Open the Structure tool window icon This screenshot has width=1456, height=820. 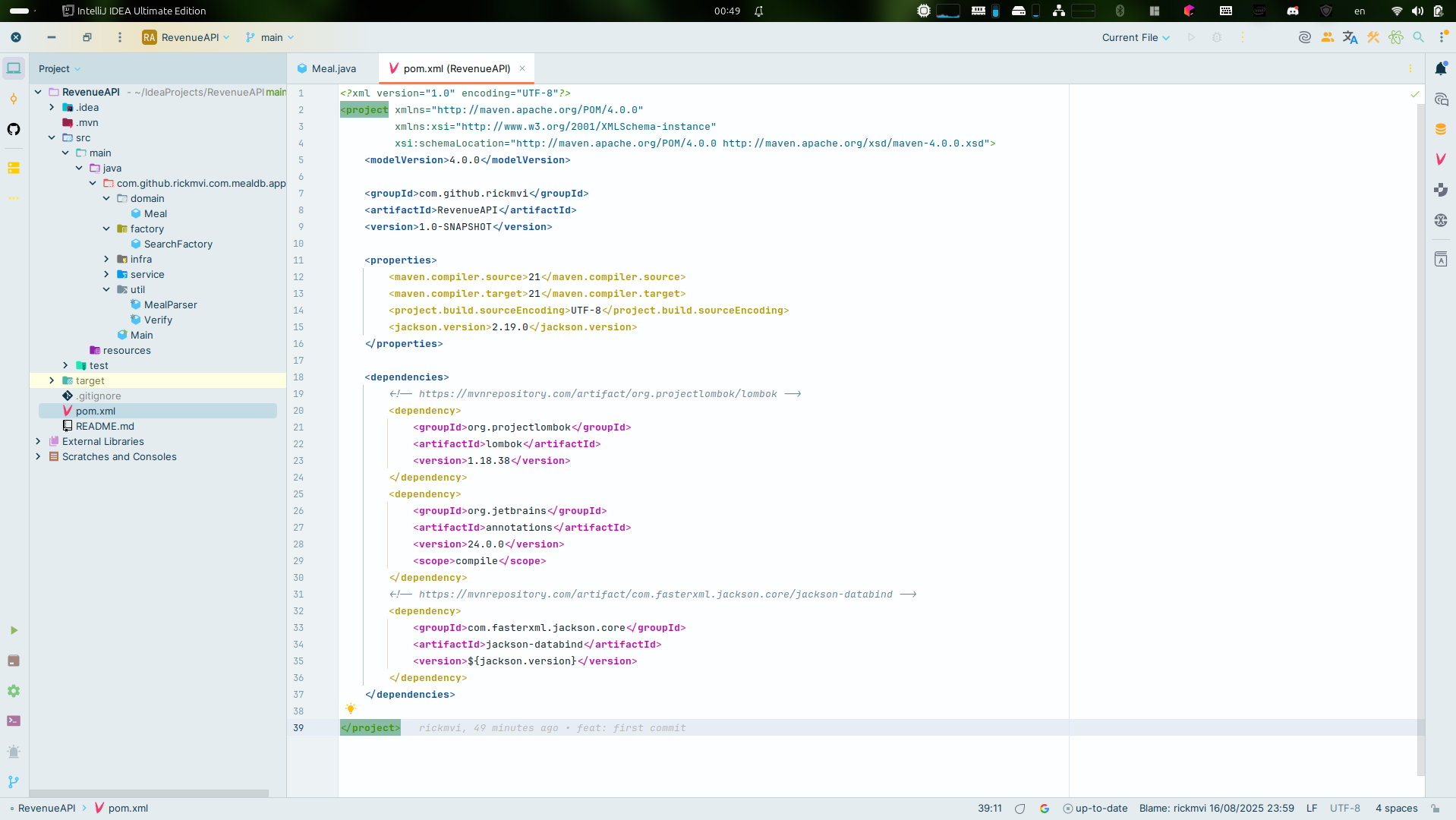14,168
